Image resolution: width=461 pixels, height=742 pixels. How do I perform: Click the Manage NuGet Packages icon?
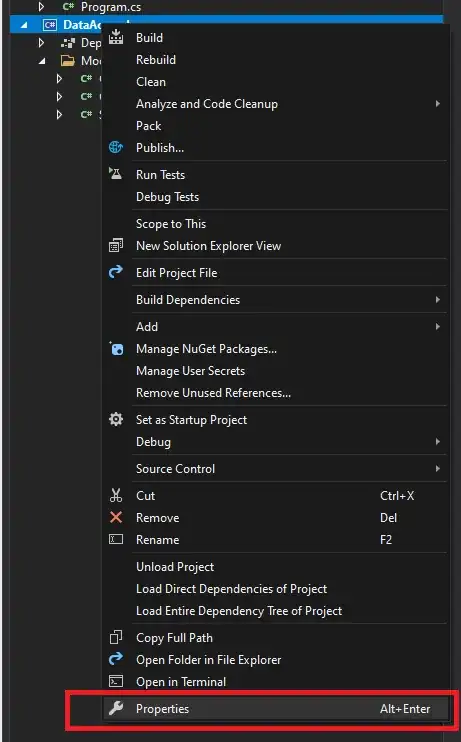116,349
